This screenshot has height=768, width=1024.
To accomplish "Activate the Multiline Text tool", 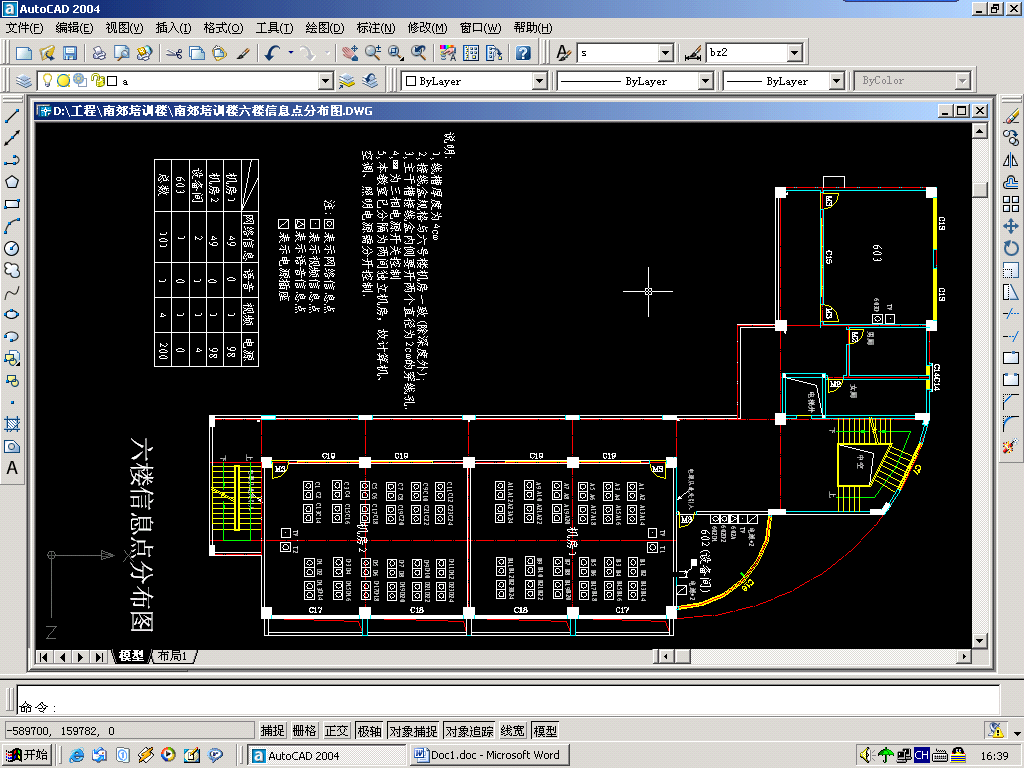I will pyautogui.click(x=12, y=468).
